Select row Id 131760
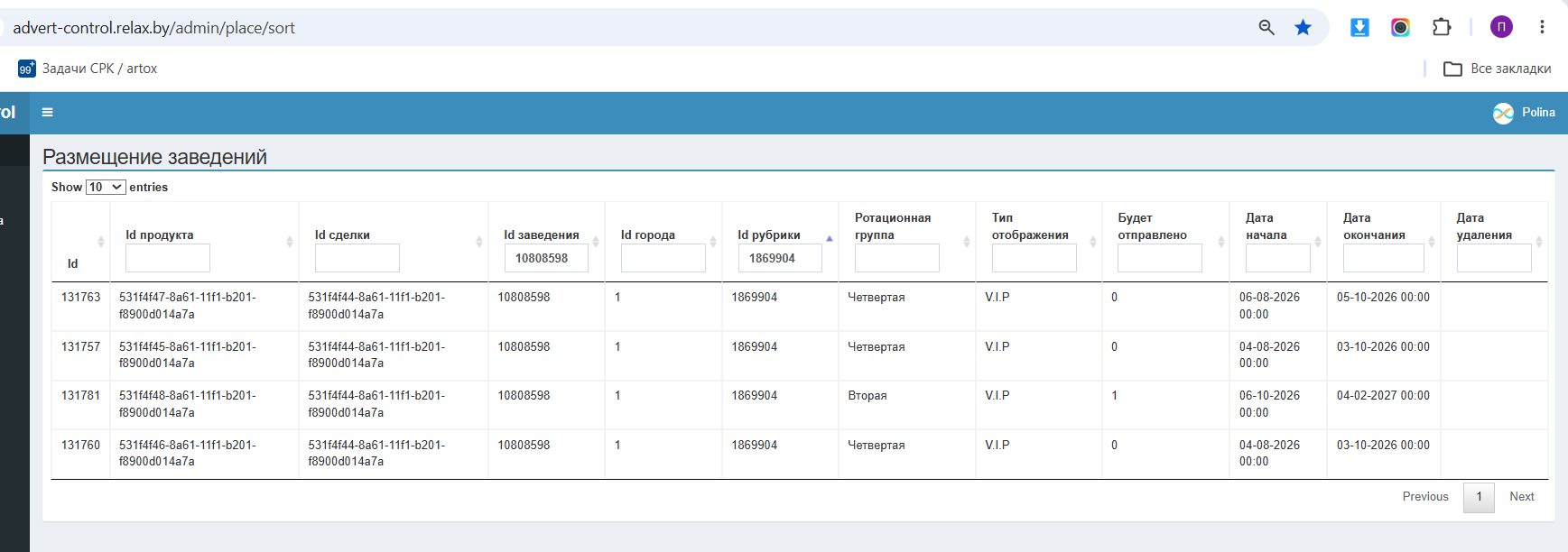Image resolution: width=1568 pixels, height=552 pixels. 81,445
